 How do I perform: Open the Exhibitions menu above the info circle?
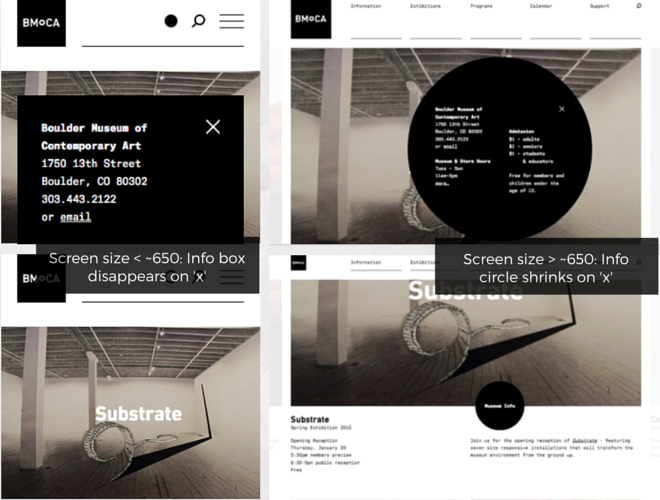coord(426,6)
